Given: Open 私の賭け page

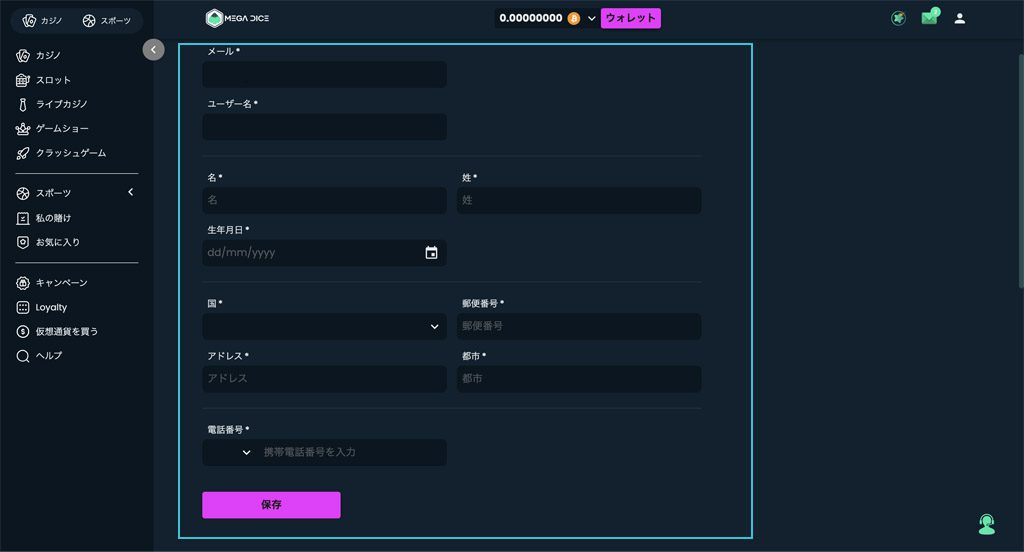Looking at the screenshot, I should click(x=44, y=218).
